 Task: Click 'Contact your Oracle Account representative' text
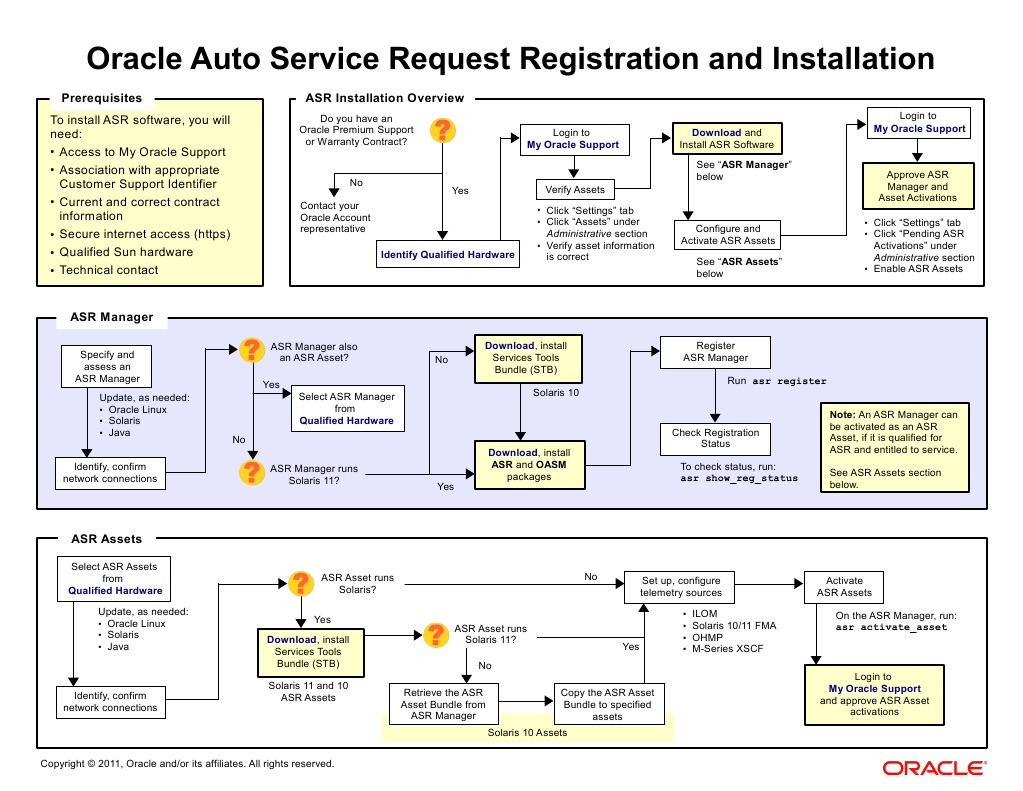[x=335, y=217]
